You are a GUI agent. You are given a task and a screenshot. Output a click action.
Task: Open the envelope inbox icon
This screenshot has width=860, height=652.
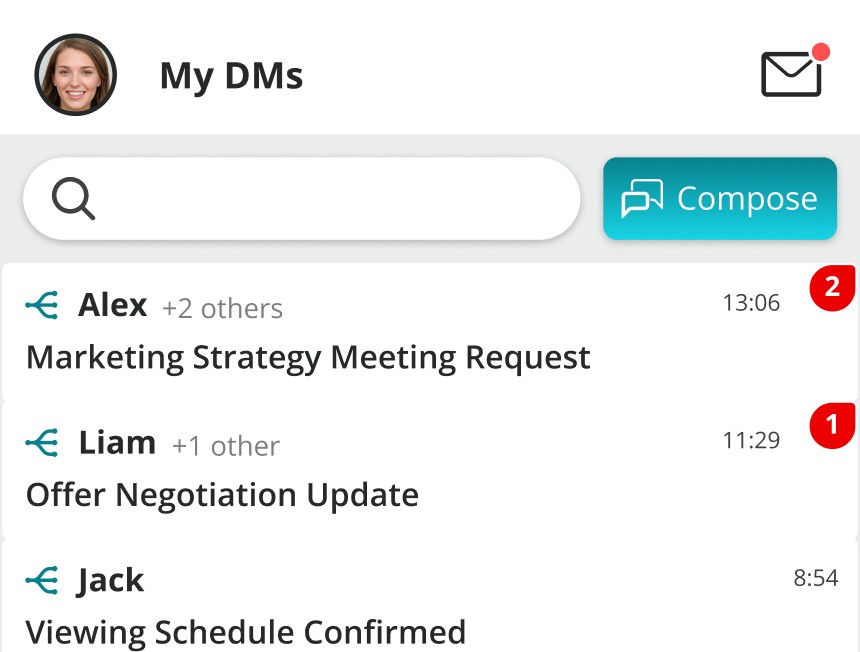coord(791,74)
